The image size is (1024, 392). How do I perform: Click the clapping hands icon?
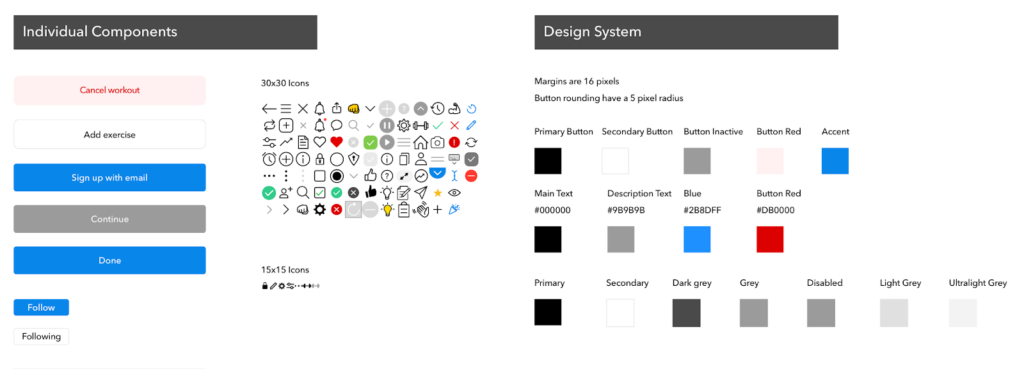(422, 210)
